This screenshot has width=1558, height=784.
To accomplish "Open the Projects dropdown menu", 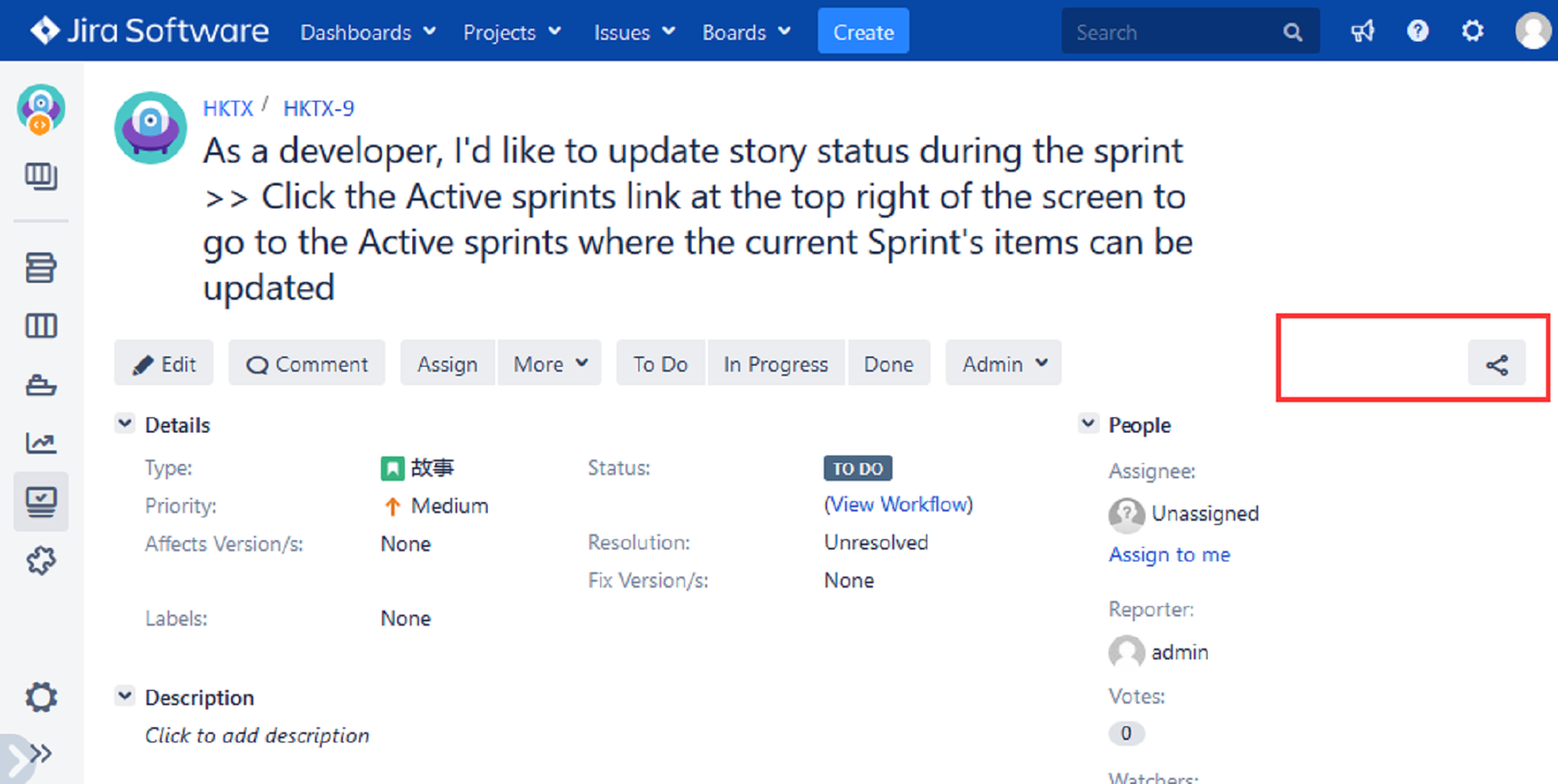I will pos(512,32).
